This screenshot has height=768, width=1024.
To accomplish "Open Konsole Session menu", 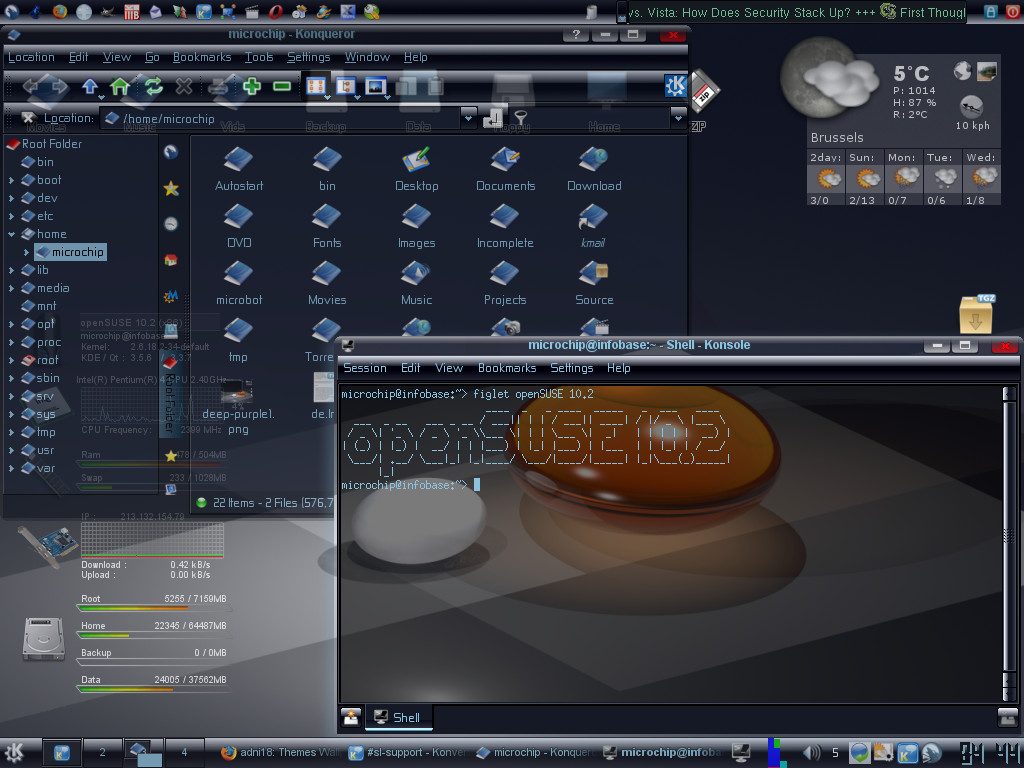I will tap(364, 368).
